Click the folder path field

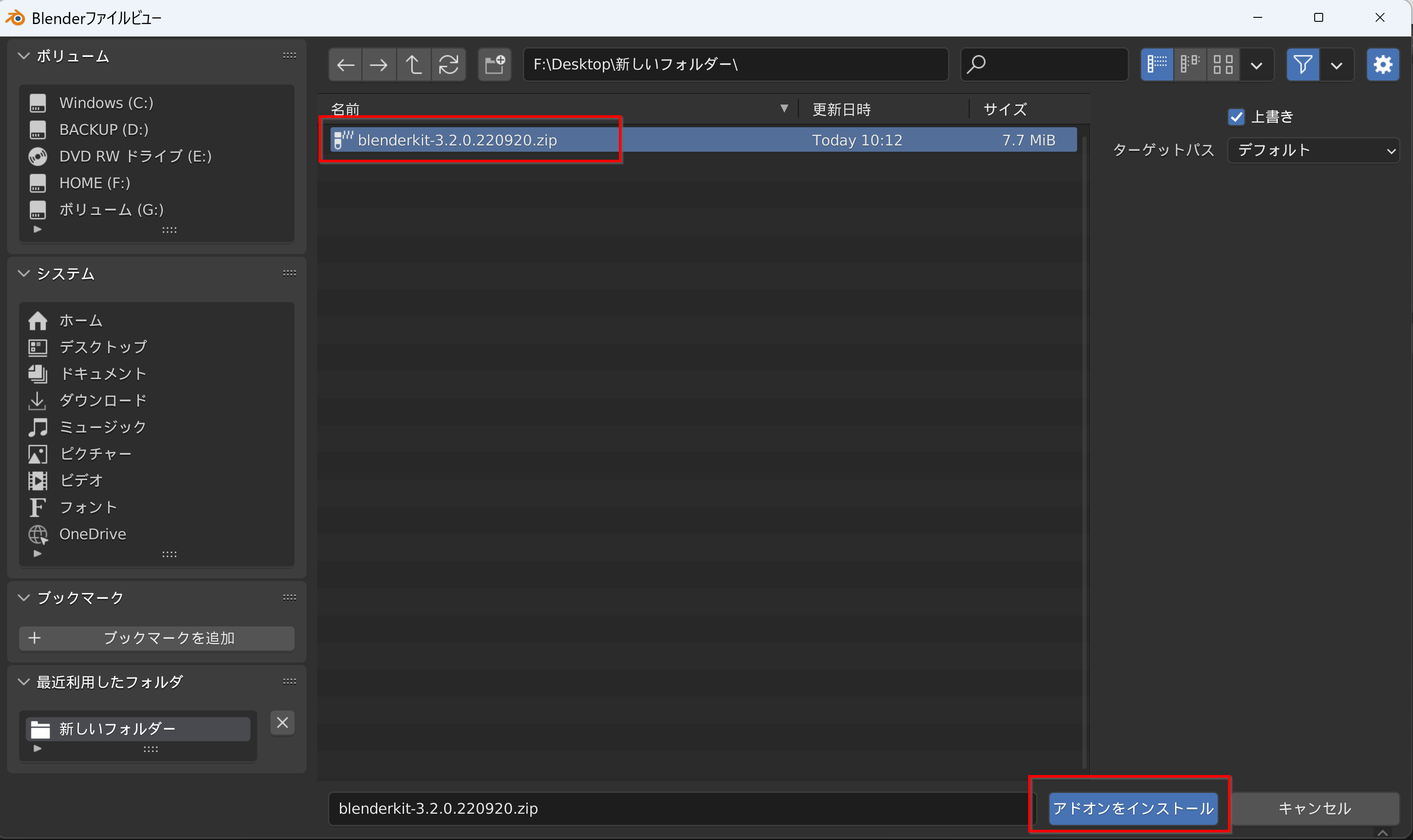point(736,65)
